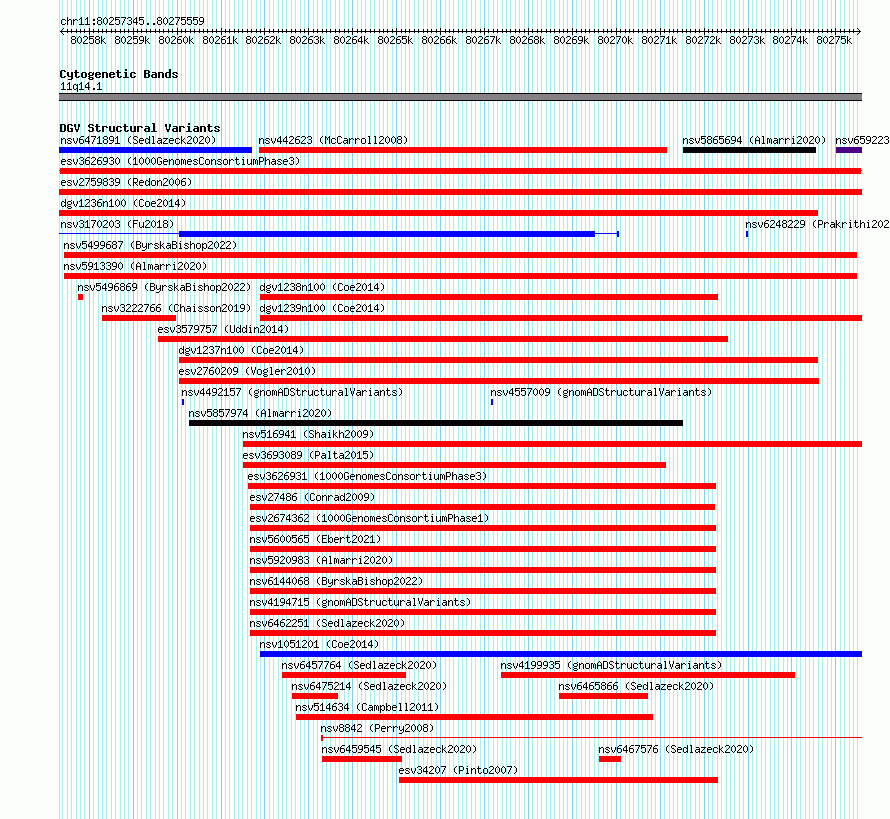This screenshot has height=819, width=890.
Task: Open esv2674362 (1000GenomesConsortiumPhase1) entry
Action: (x=369, y=518)
